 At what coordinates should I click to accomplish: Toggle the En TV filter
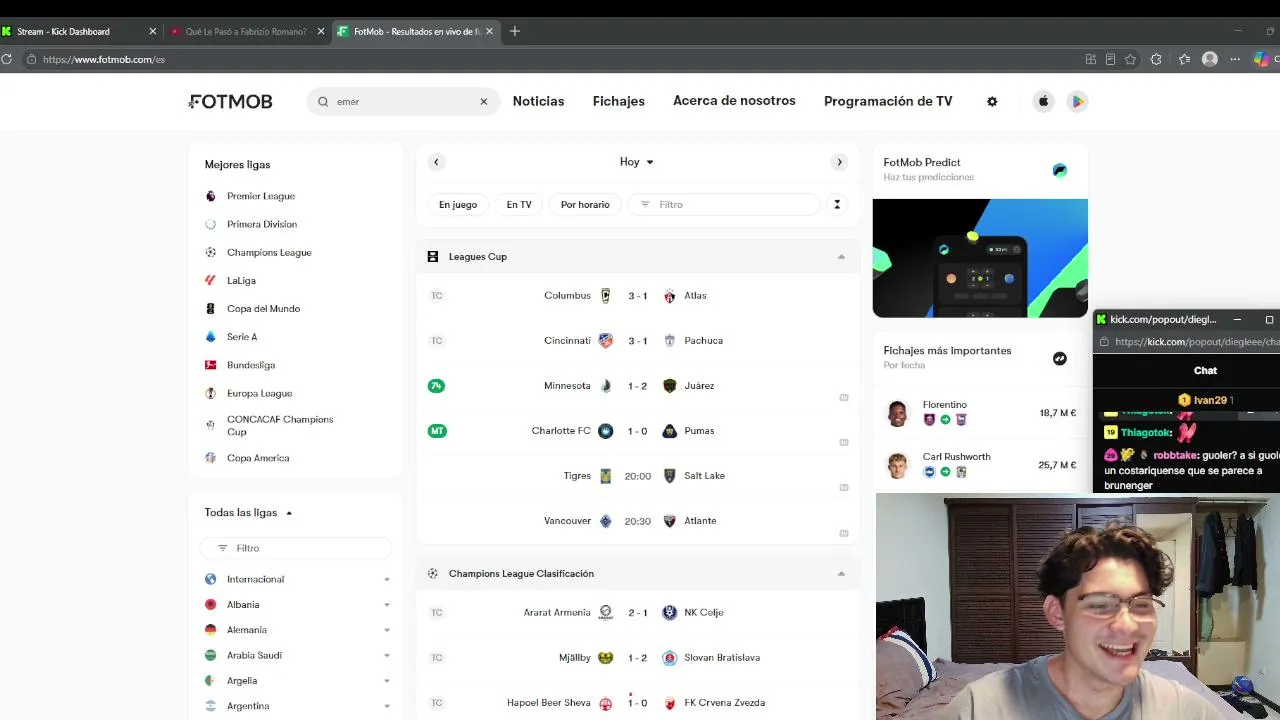pos(519,204)
